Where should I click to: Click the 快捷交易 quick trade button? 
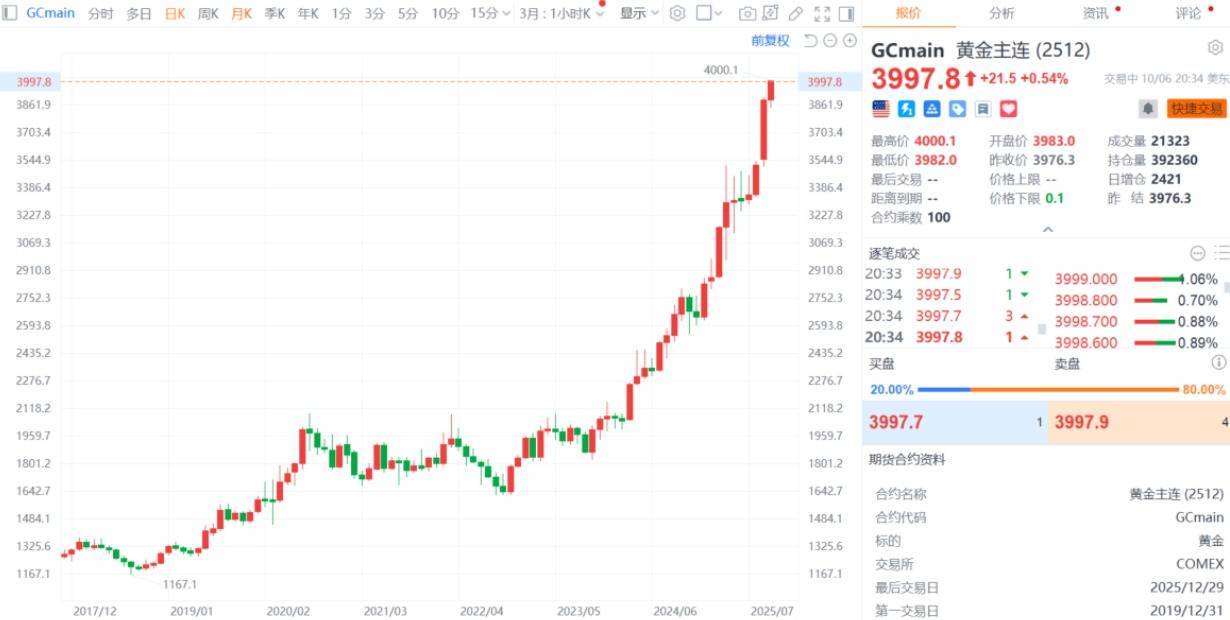[1196, 108]
